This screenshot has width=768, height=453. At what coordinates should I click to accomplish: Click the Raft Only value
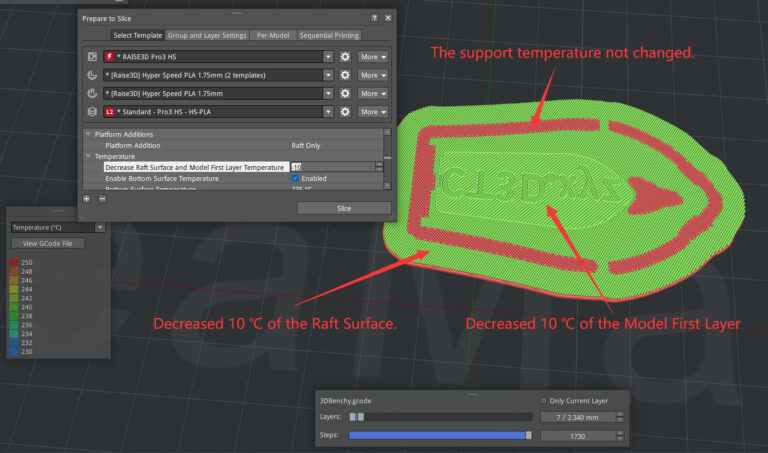(x=306, y=145)
